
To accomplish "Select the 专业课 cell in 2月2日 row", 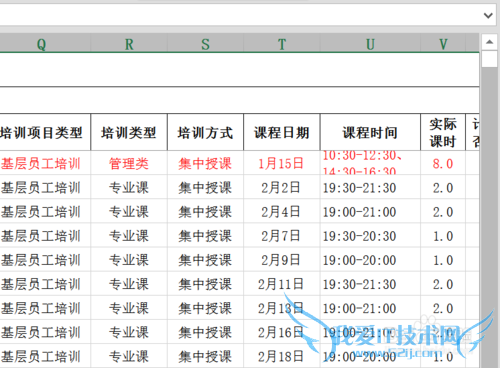I will coord(129,187).
